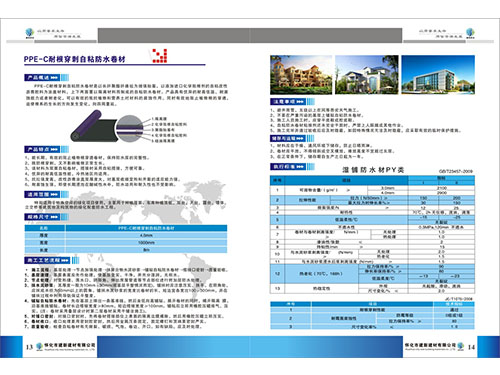Click the globe logo at top-right header

point(470,33)
